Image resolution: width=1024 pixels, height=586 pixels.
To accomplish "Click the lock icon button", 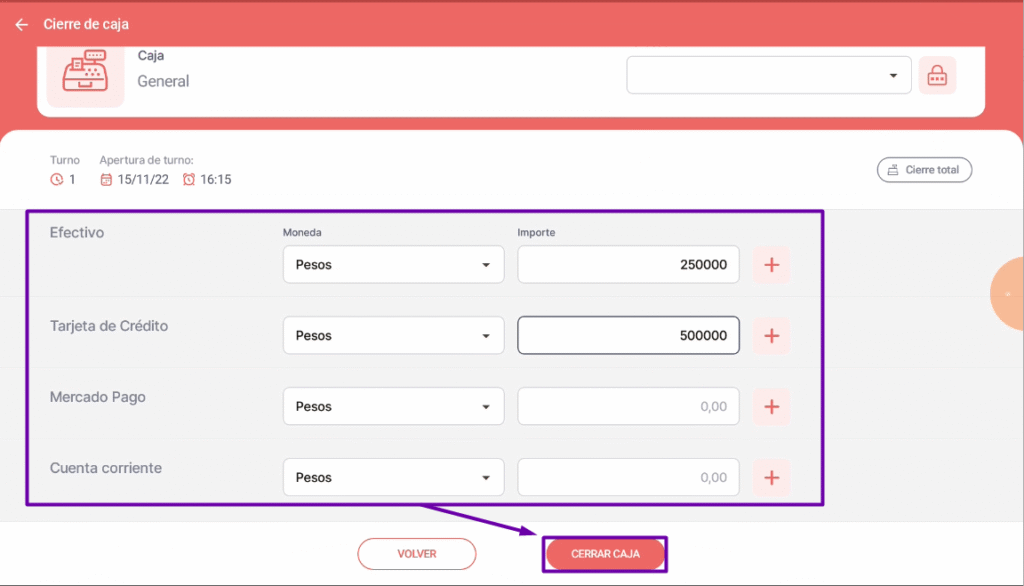I will point(937,76).
